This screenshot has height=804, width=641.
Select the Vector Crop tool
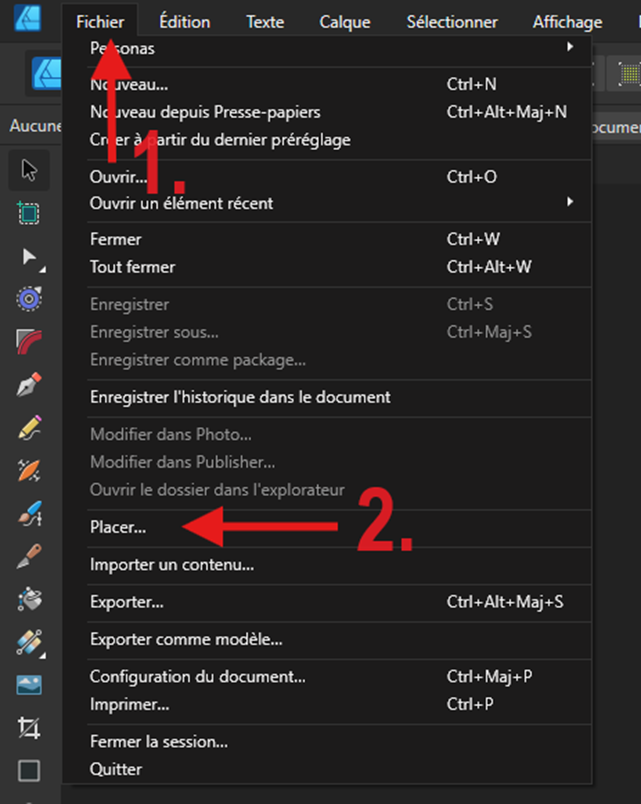click(x=29, y=728)
